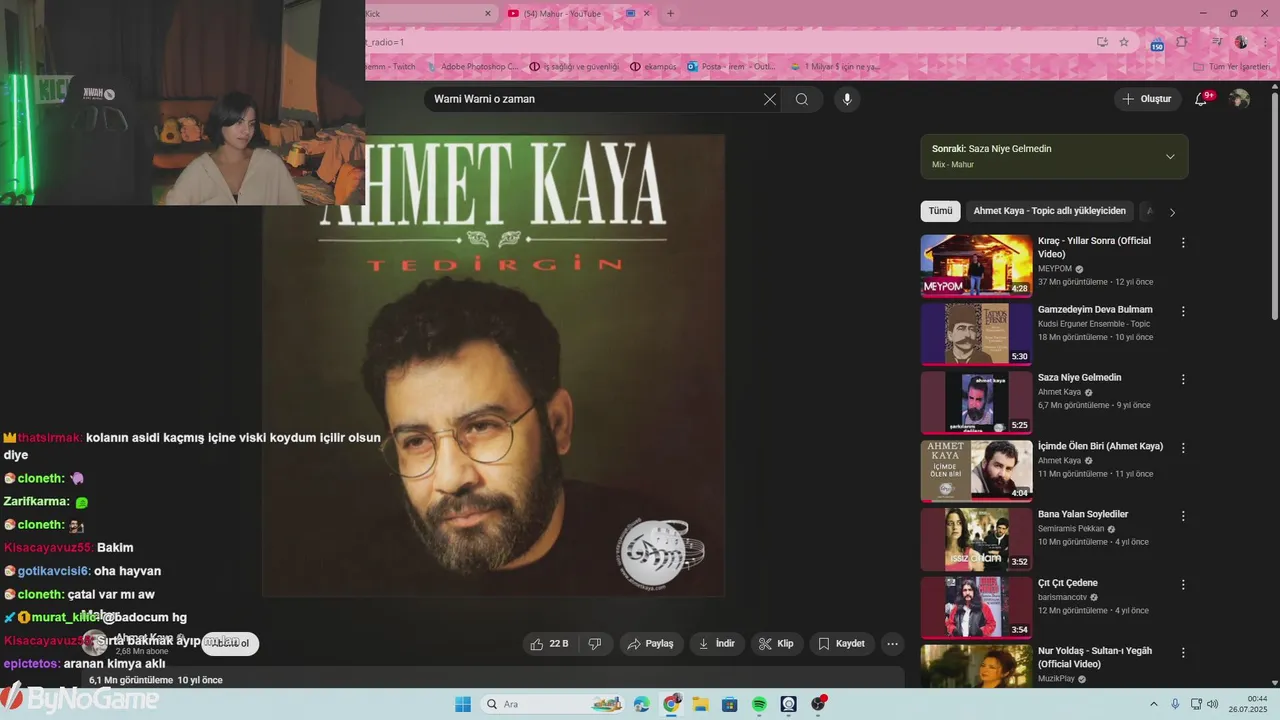1280x720 pixels.
Task: Open options for Nur Yoldaş video
Action: coord(1183,653)
